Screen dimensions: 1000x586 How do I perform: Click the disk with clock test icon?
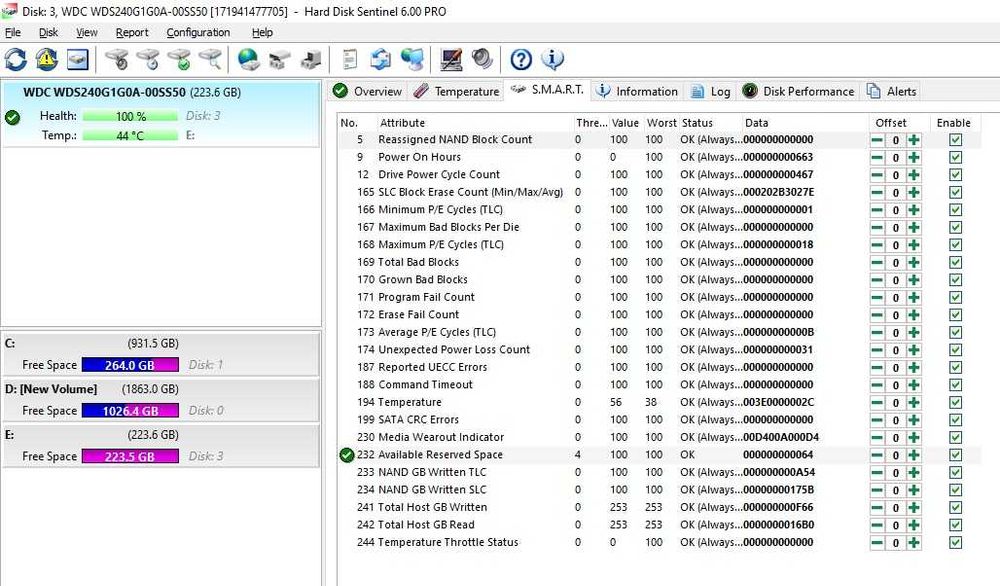pos(148,59)
